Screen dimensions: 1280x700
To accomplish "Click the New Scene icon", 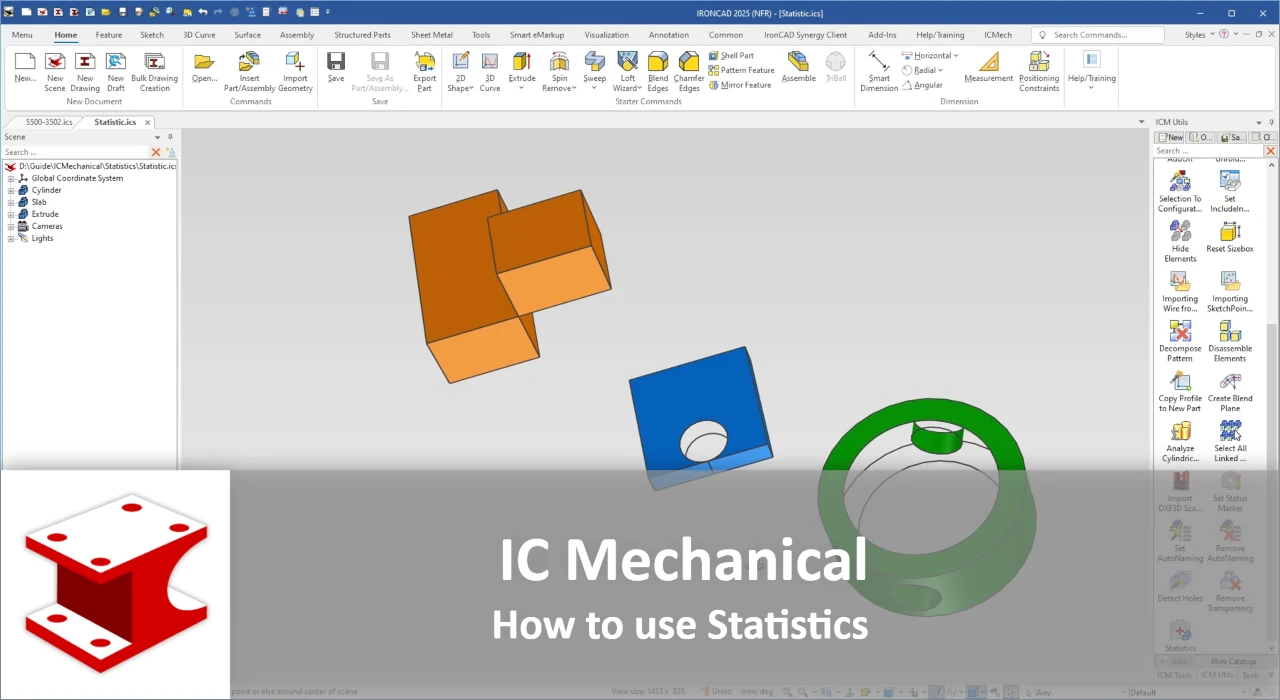I will pos(55,62).
